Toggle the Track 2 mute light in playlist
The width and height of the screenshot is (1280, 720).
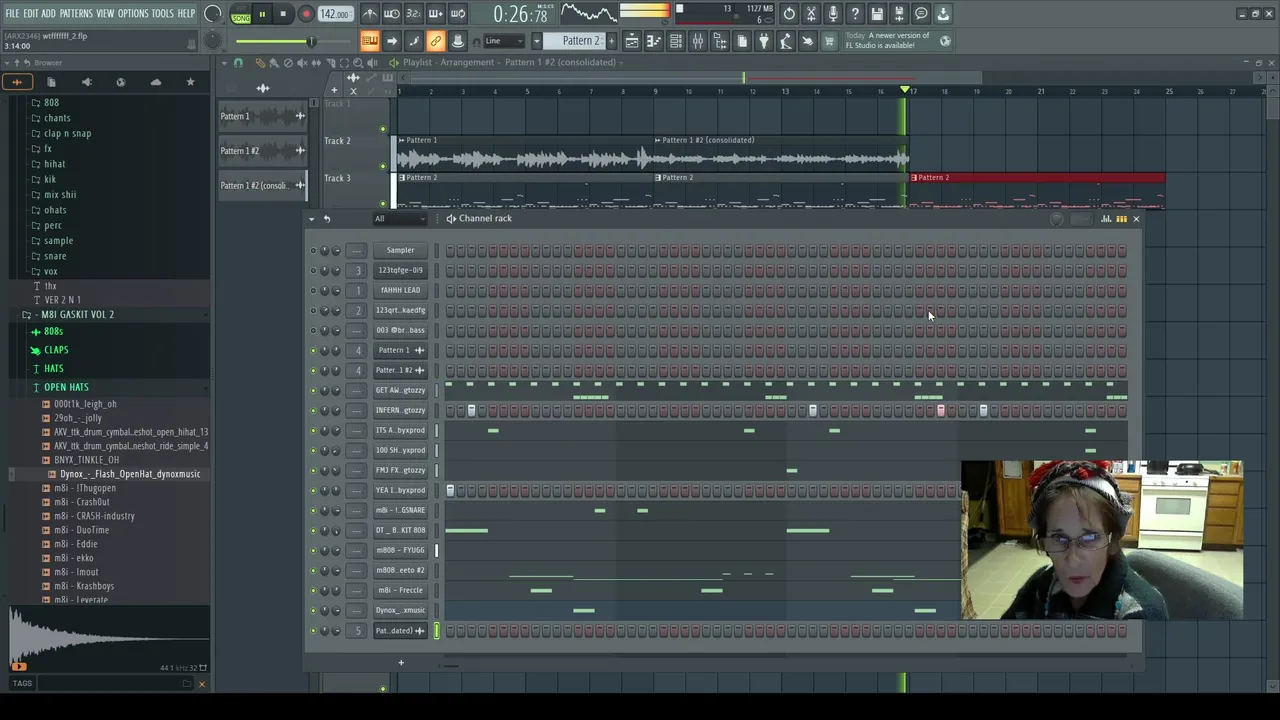tap(382, 166)
